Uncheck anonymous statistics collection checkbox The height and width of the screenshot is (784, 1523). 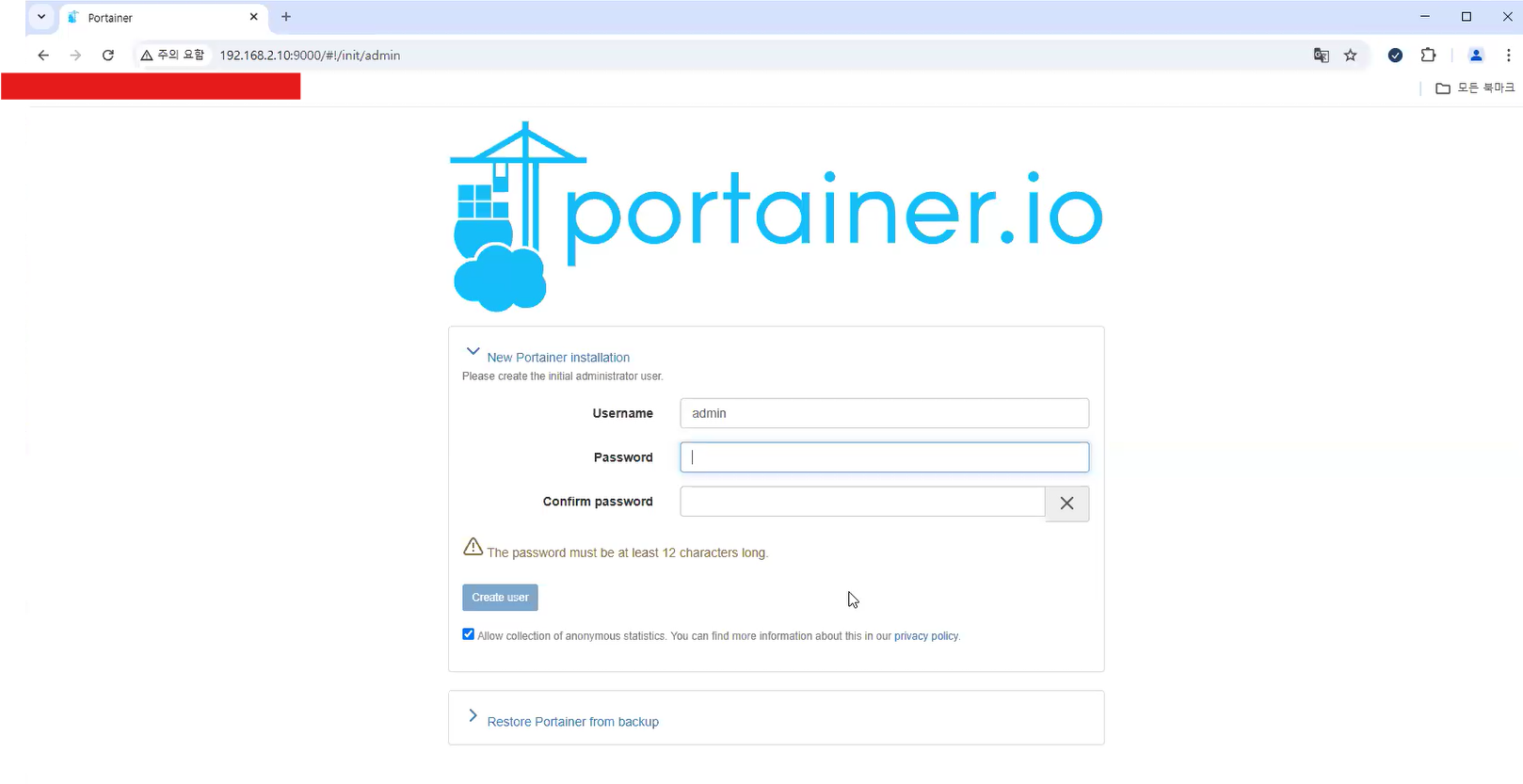click(x=468, y=634)
